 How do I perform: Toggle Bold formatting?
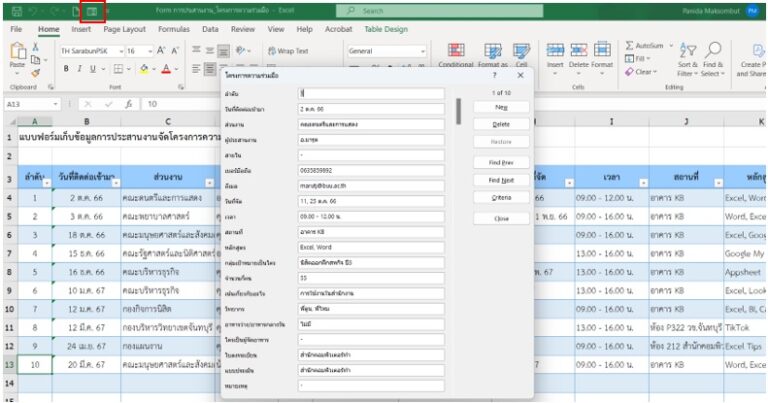[x=66, y=68]
